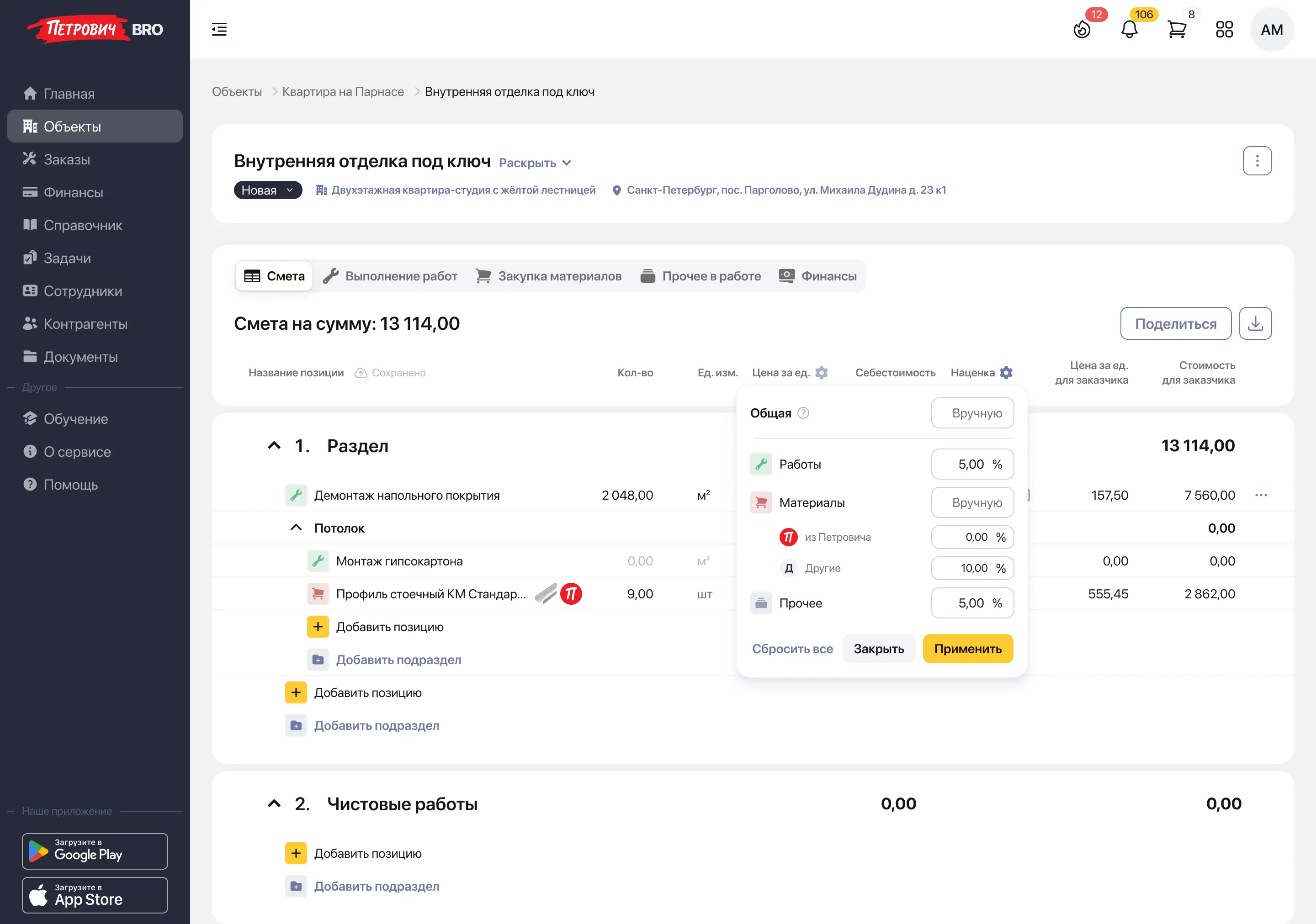Click the profile thumbnail image in Профиль стоечный row
Screen dimensions: 1316x924
pyautogui.click(x=546, y=594)
